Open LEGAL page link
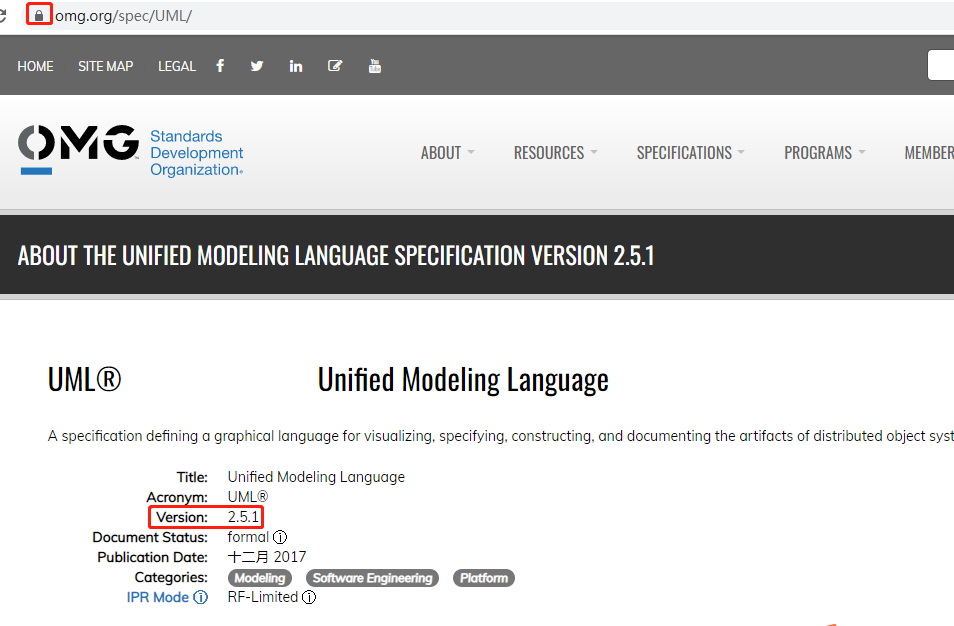This screenshot has height=626, width=954. (177, 66)
